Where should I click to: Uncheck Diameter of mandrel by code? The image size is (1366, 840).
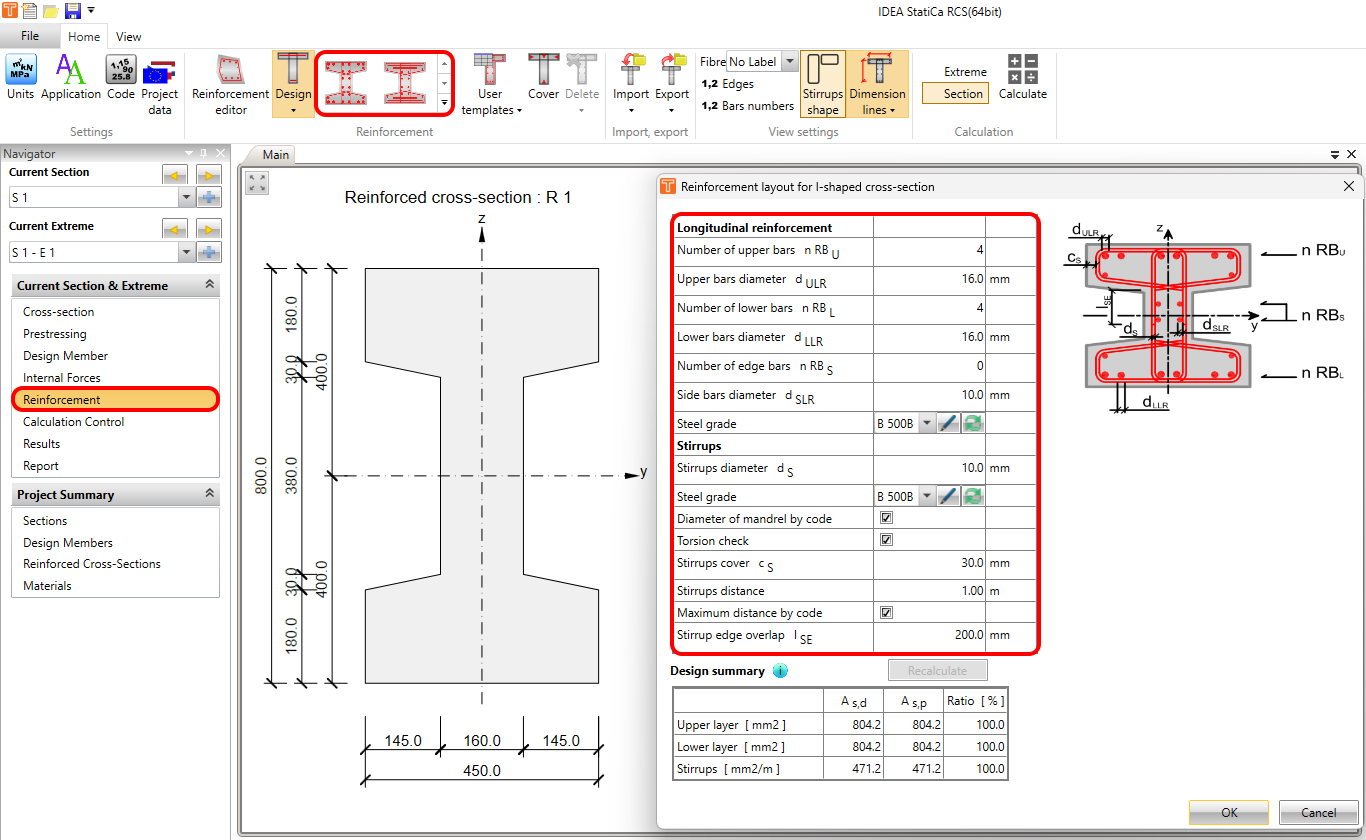click(886, 518)
